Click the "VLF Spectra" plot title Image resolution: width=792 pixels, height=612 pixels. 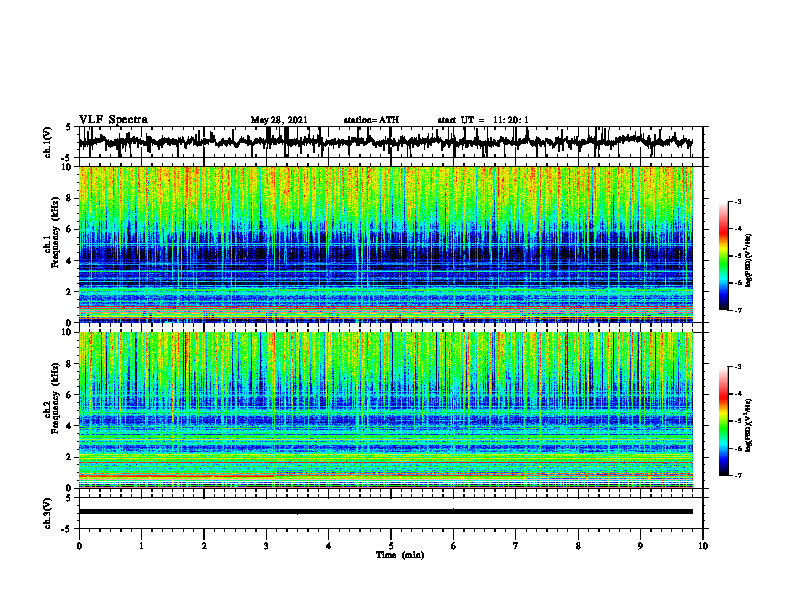[113, 120]
